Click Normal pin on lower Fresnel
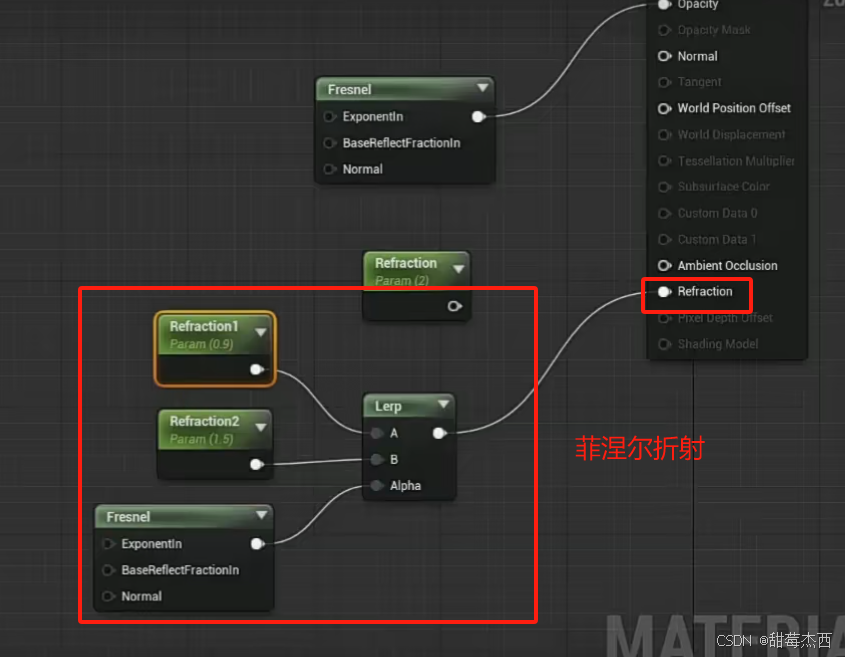 point(108,596)
